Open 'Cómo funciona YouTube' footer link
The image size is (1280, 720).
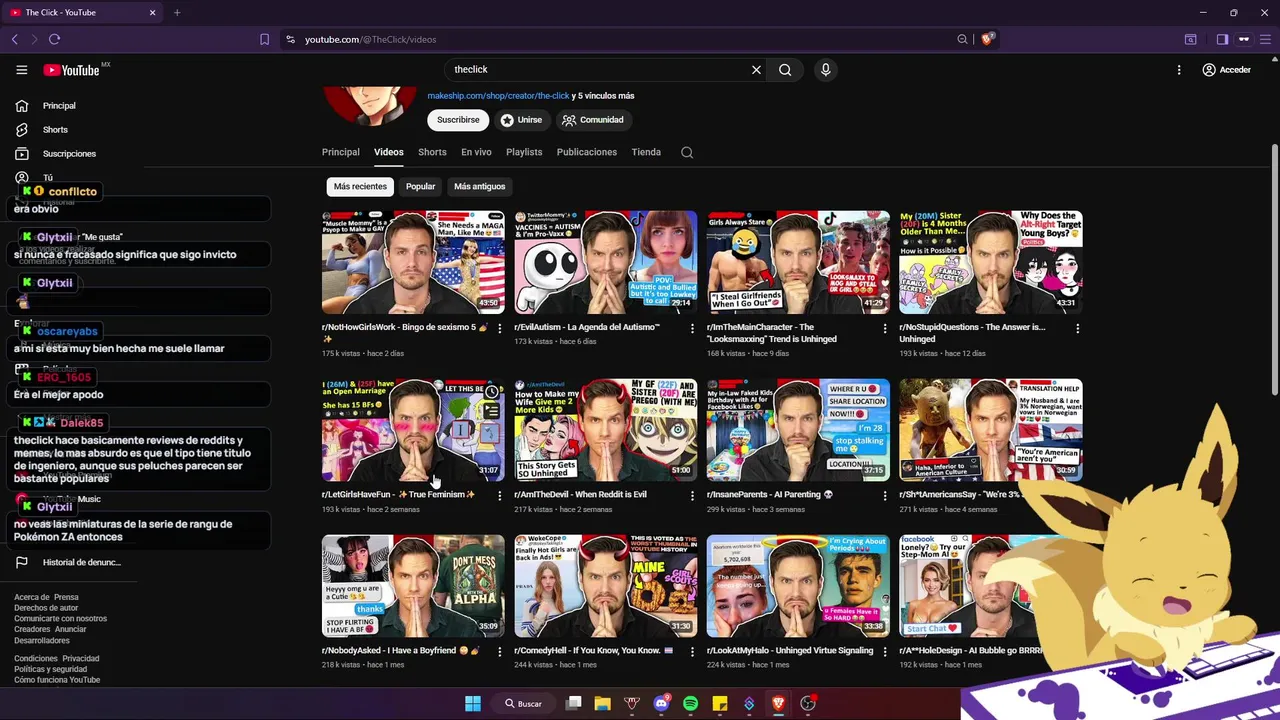click(57, 680)
